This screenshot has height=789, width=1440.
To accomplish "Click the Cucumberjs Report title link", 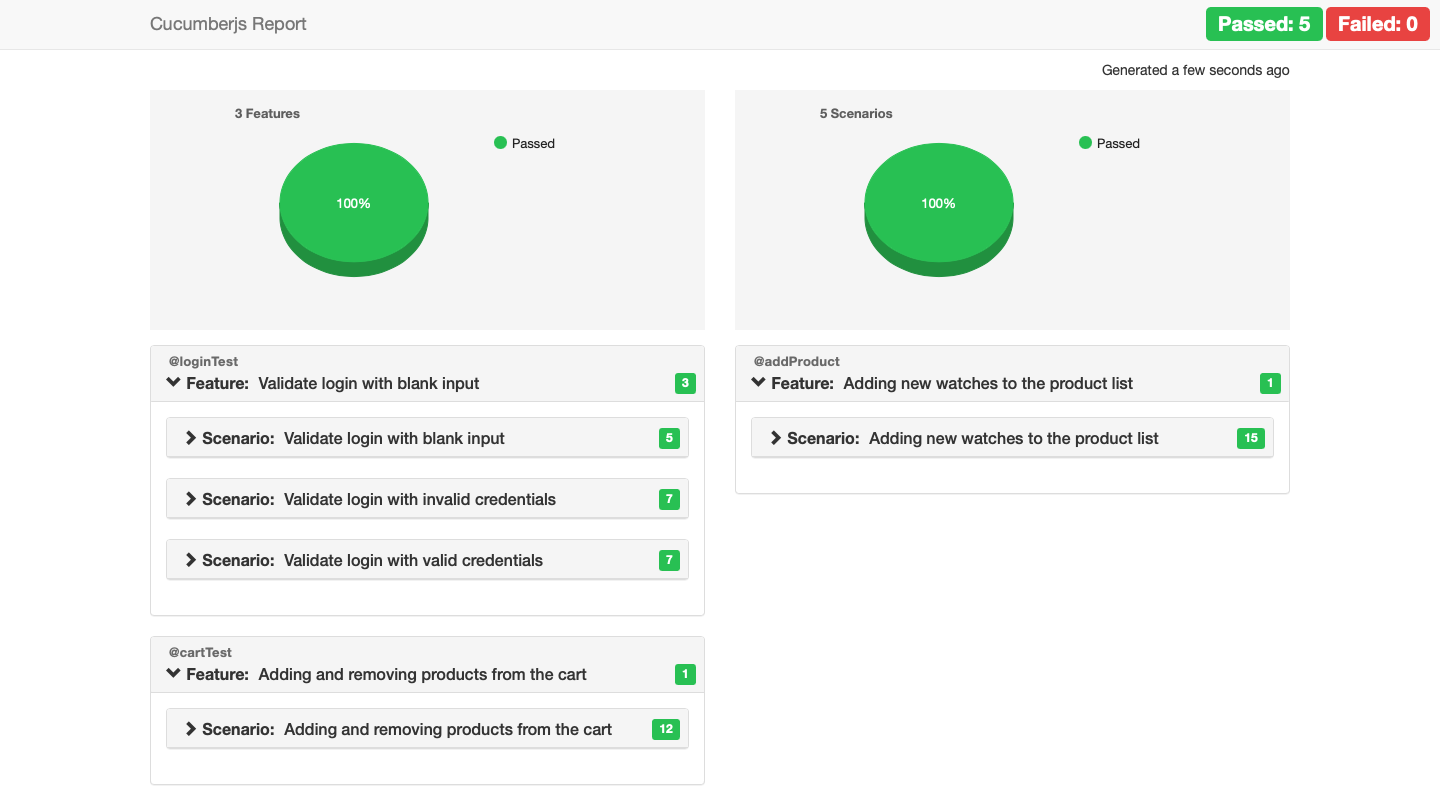I will 228,24.
